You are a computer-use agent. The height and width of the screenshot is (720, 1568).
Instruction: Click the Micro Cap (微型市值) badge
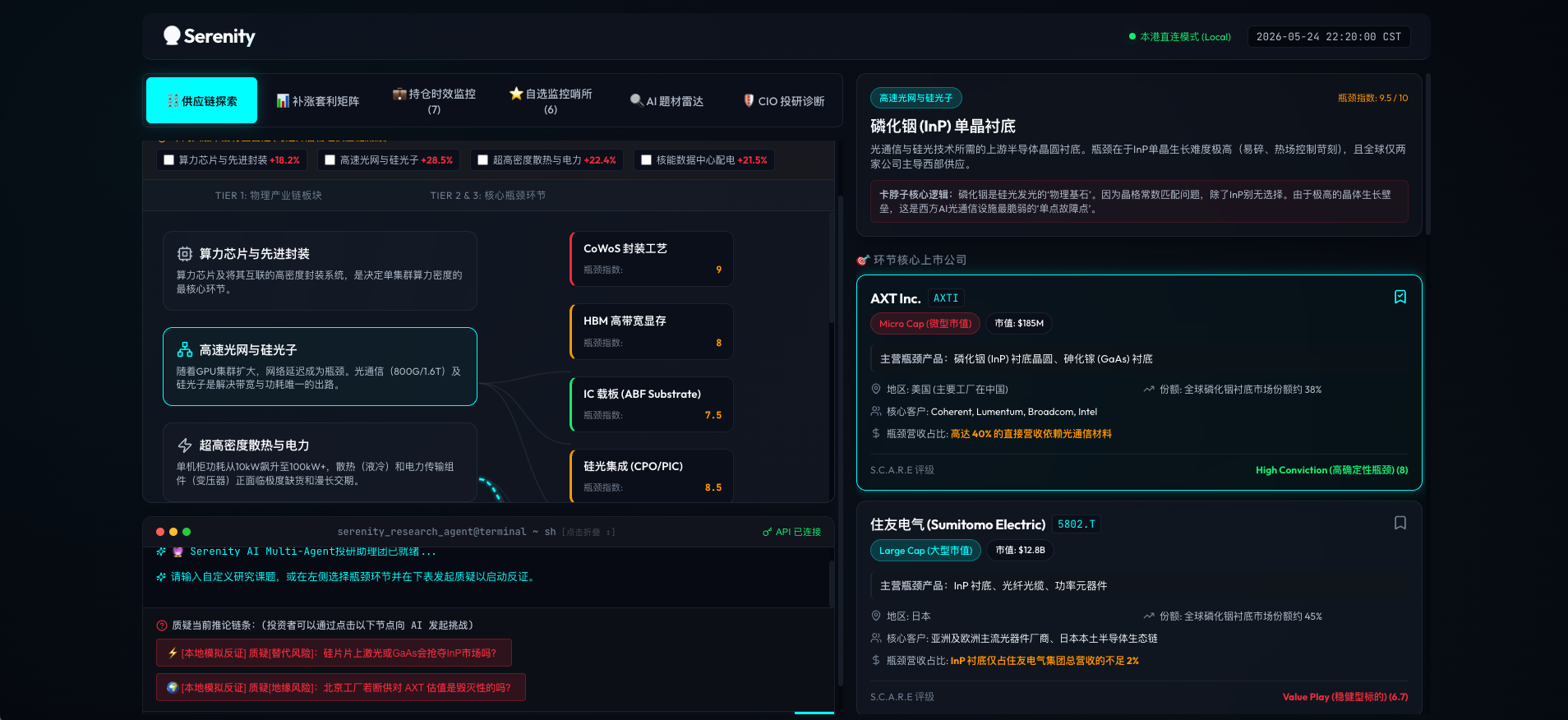tap(925, 324)
